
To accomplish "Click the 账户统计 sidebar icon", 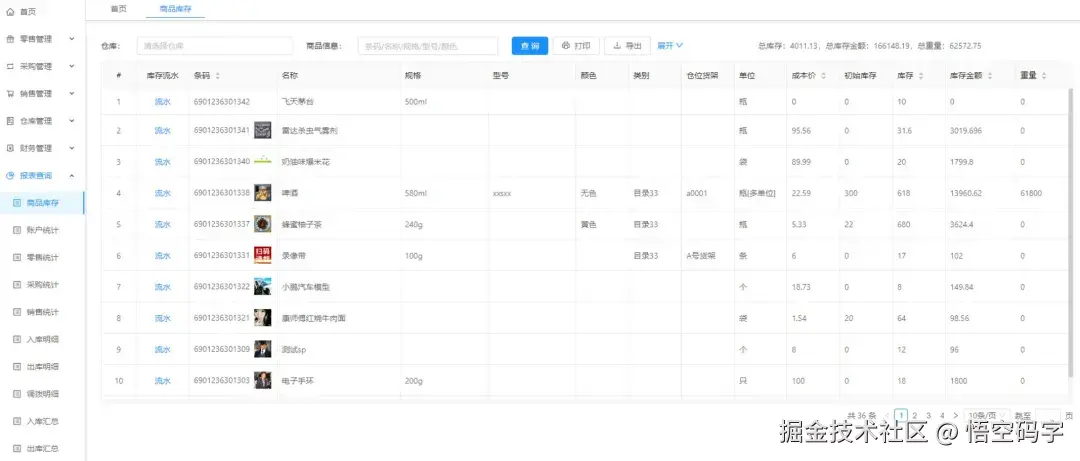I will [18, 230].
